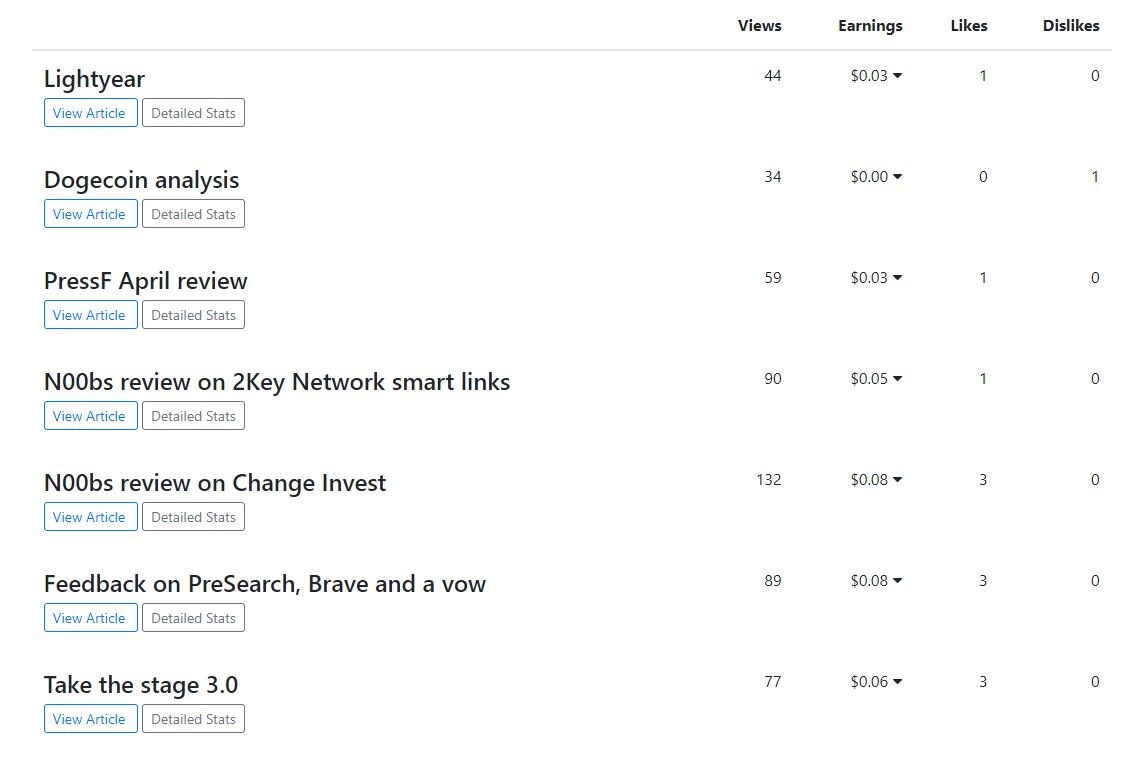View Article for Lightyear
Image resolution: width=1130 pixels, height=774 pixels.
coord(91,112)
